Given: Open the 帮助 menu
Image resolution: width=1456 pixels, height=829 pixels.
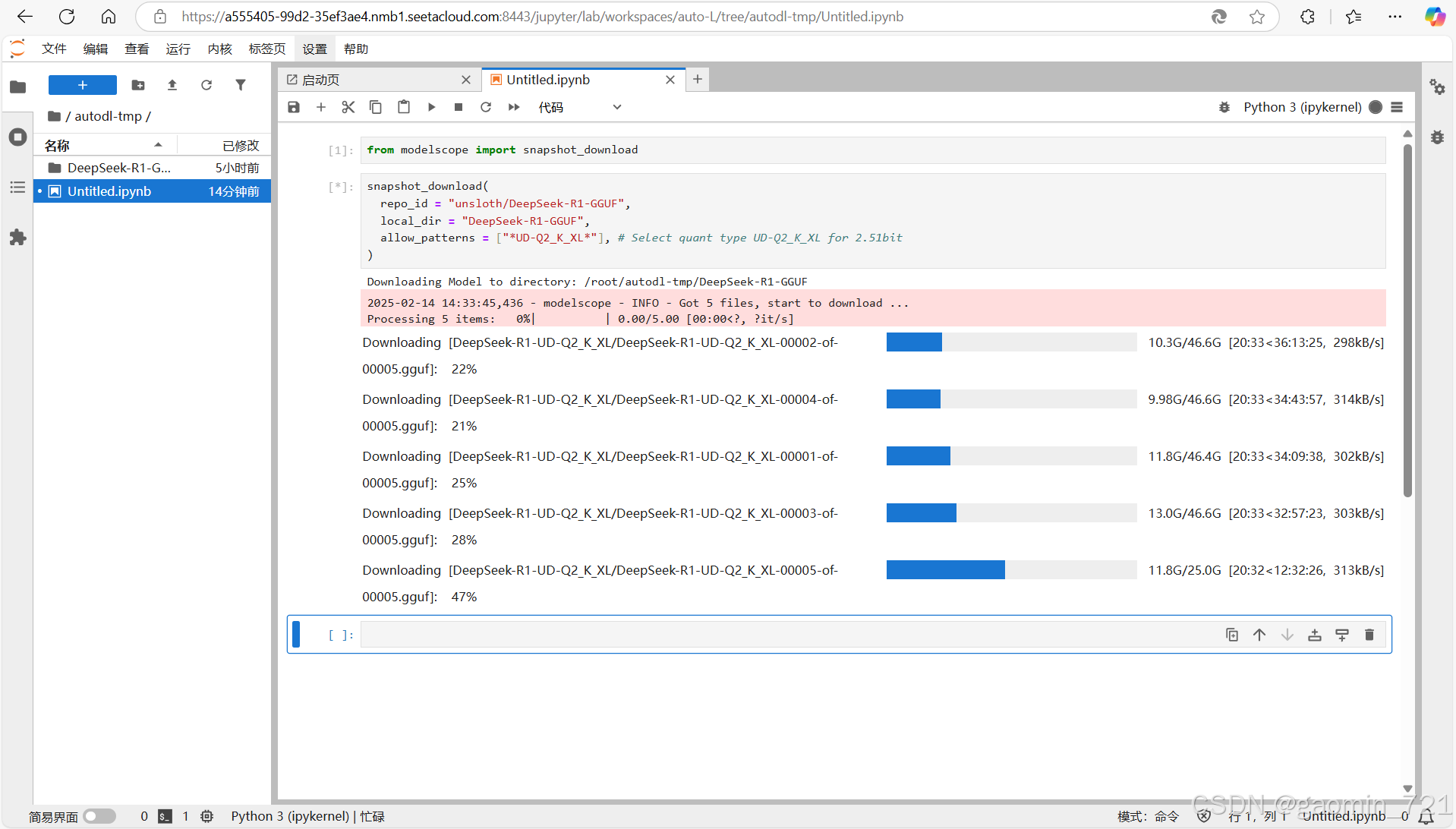Looking at the screenshot, I should click(x=356, y=49).
